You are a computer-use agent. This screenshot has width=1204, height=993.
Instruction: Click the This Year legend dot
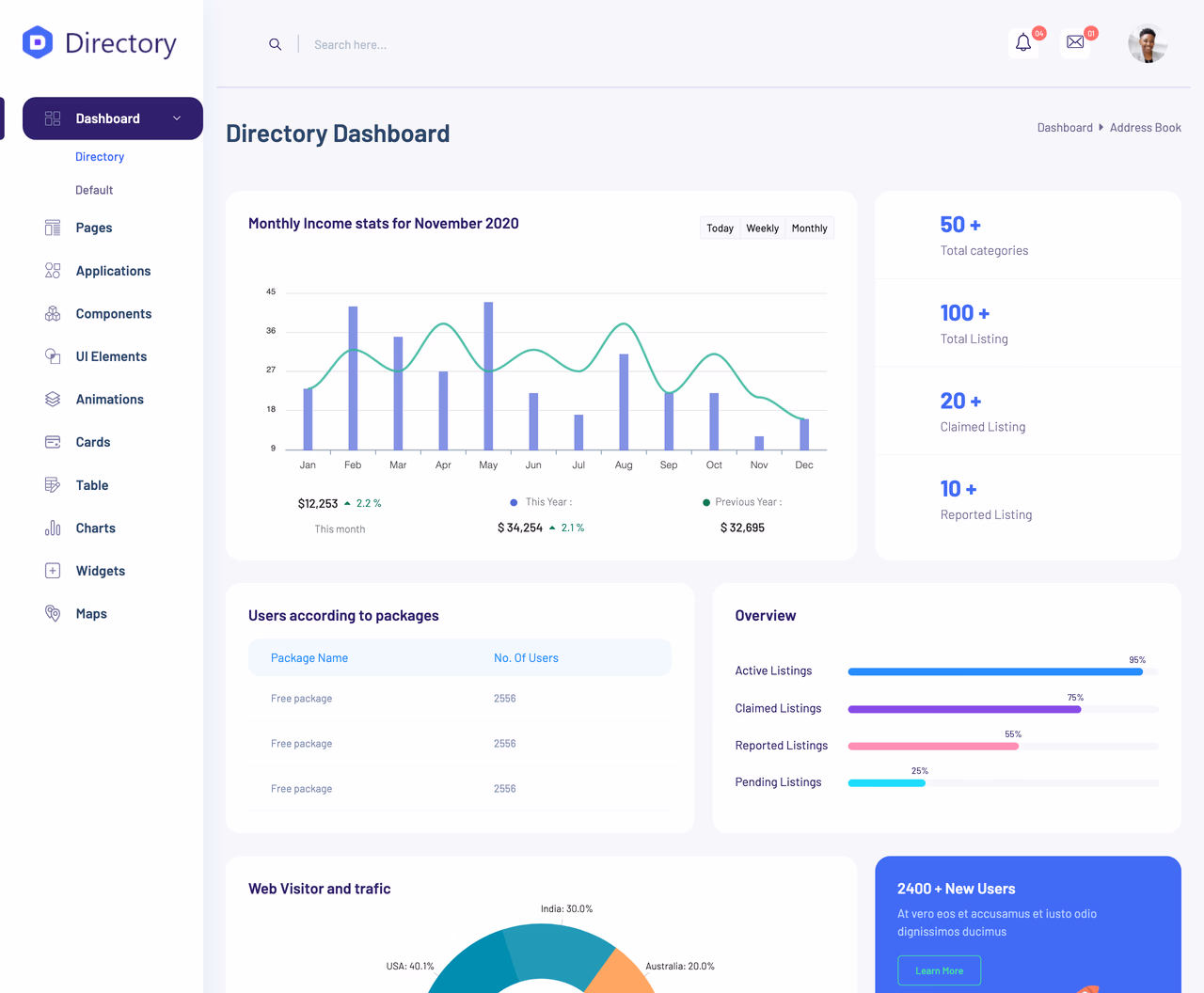[514, 502]
